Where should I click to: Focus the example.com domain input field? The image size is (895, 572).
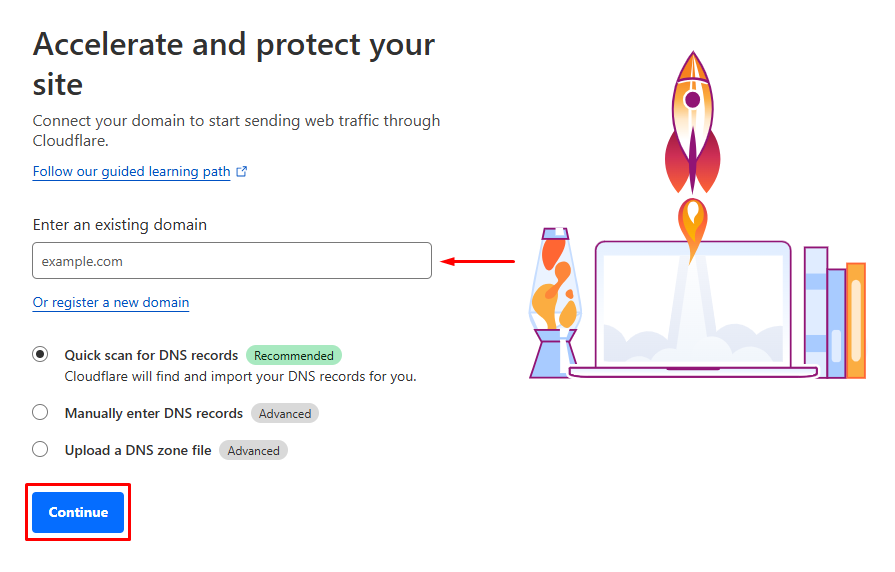(x=232, y=261)
